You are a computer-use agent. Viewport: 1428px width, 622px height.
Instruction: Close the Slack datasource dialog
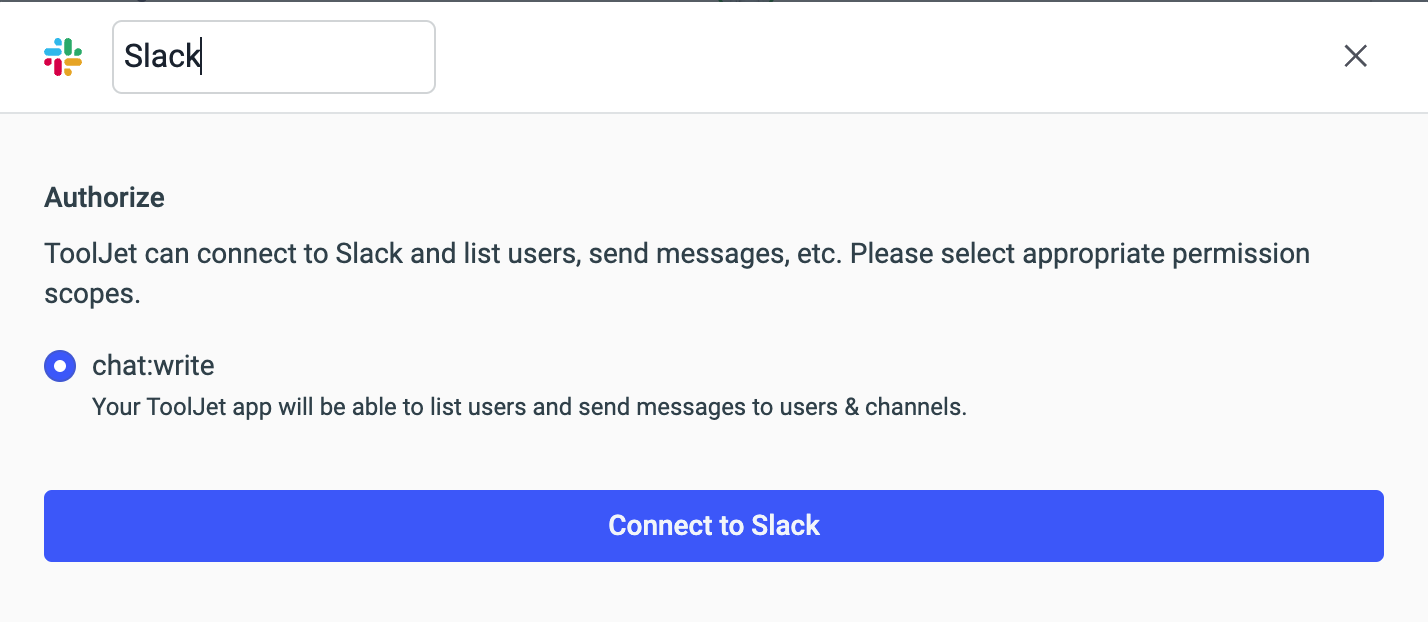[1355, 56]
